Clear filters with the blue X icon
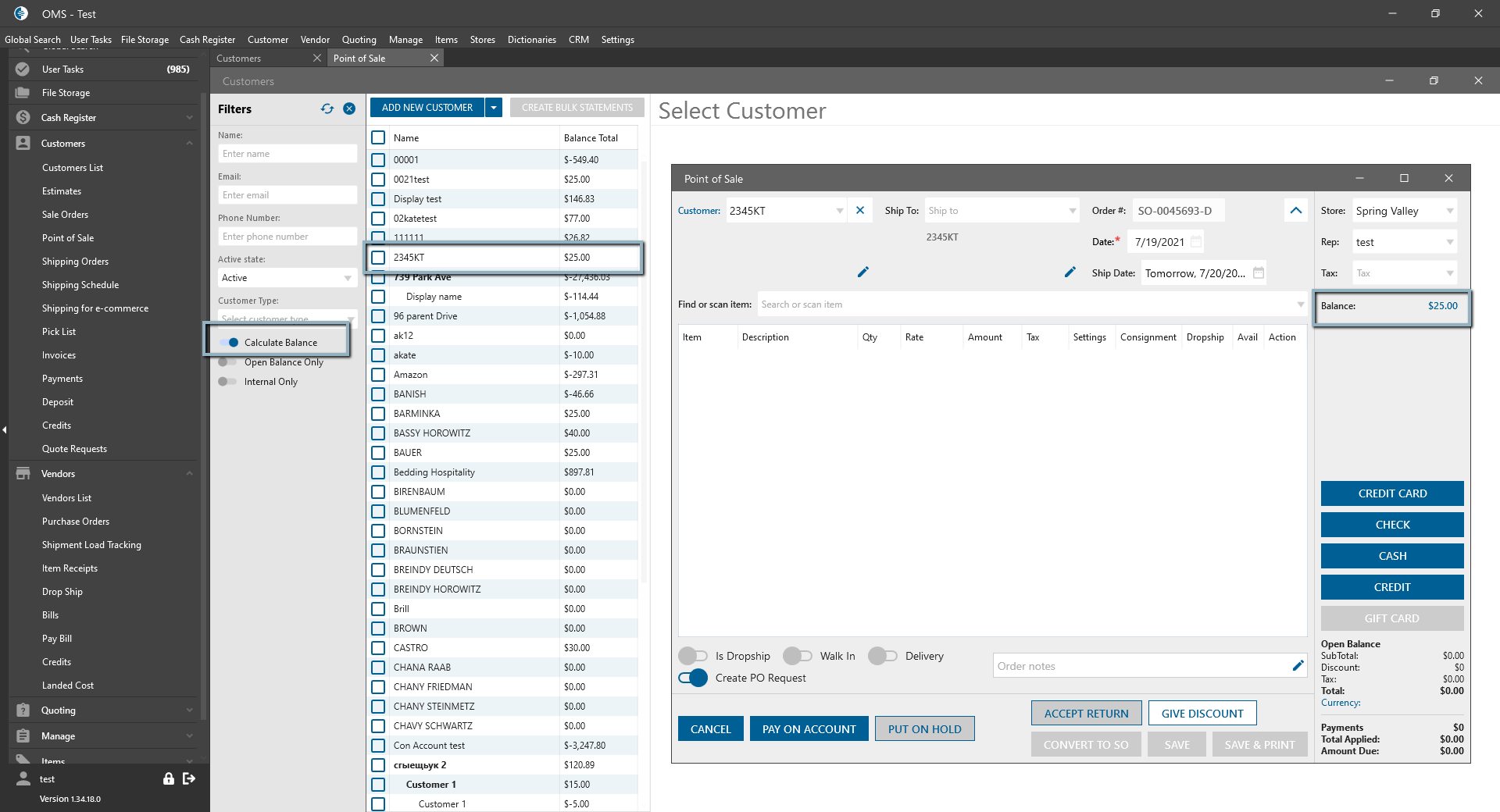This screenshot has width=1500, height=812. [x=349, y=109]
